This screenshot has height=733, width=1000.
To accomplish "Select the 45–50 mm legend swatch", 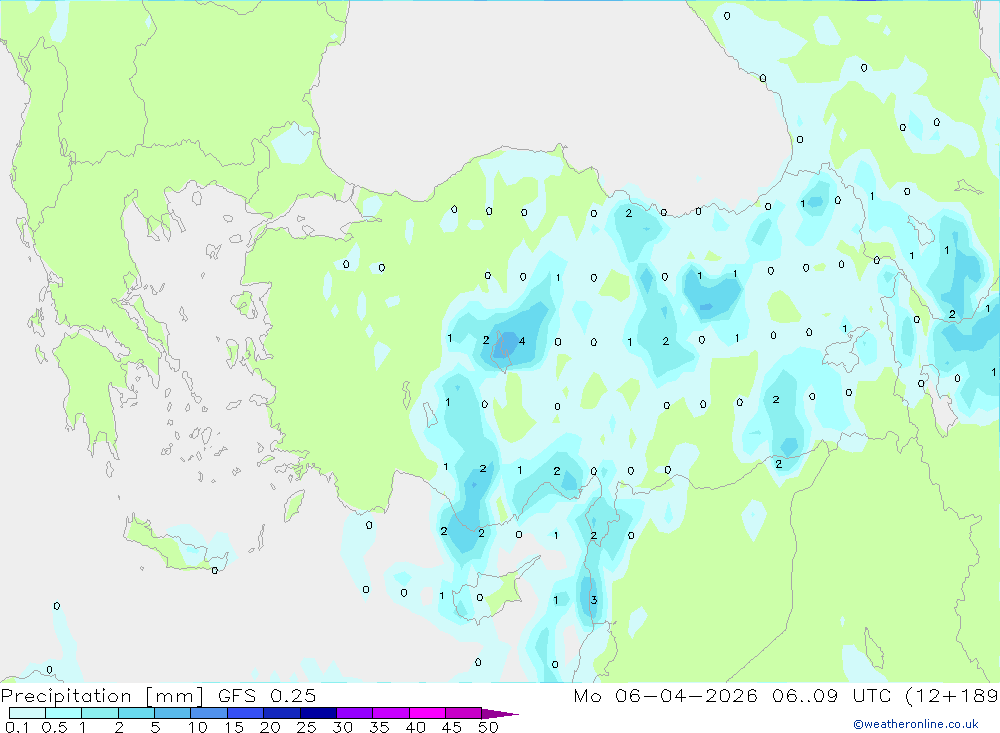I will tap(464, 713).
